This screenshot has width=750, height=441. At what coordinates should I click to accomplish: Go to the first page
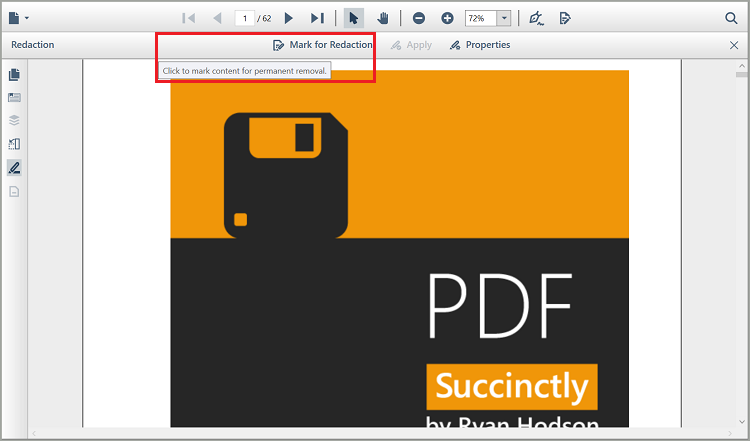click(x=188, y=18)
